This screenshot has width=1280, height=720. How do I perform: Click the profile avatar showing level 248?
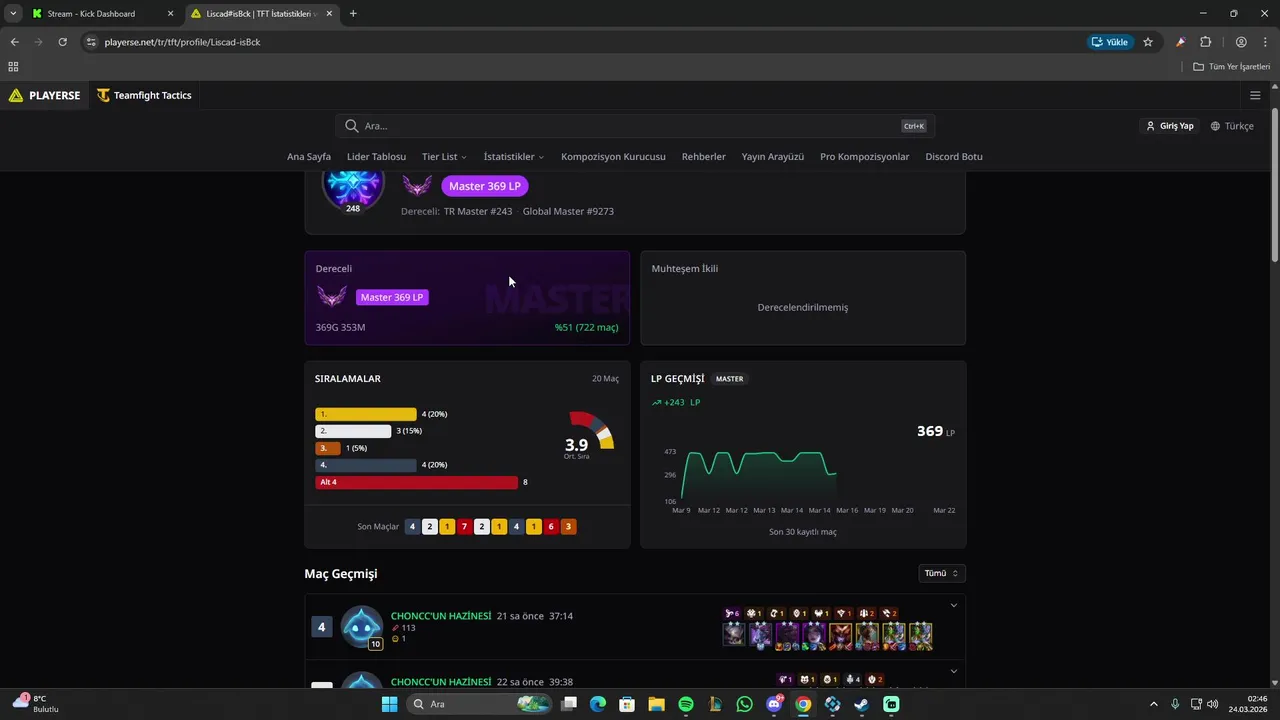click(x=353, y=186)
